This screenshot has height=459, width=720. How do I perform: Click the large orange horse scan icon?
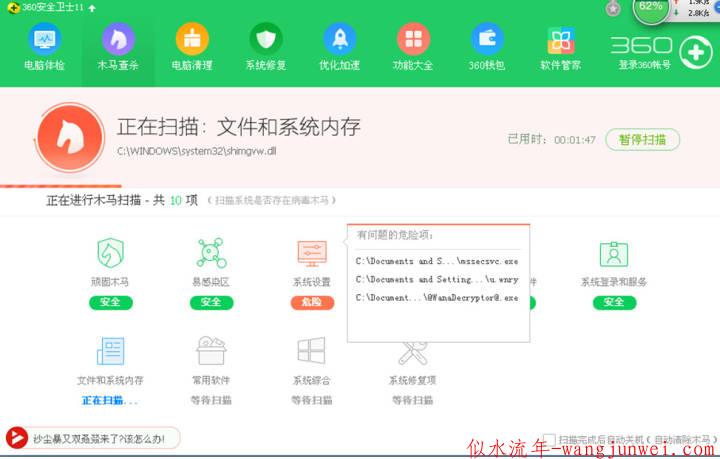[70, 137]
